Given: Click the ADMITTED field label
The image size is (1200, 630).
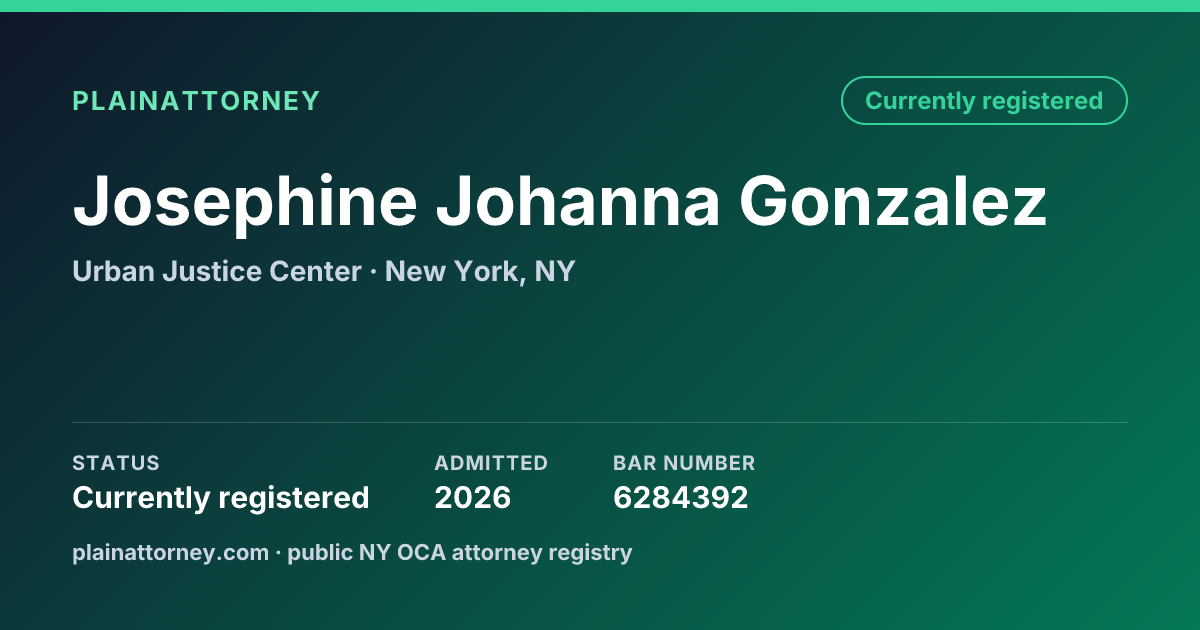Looking at the screenshot, I should point(491,463).
